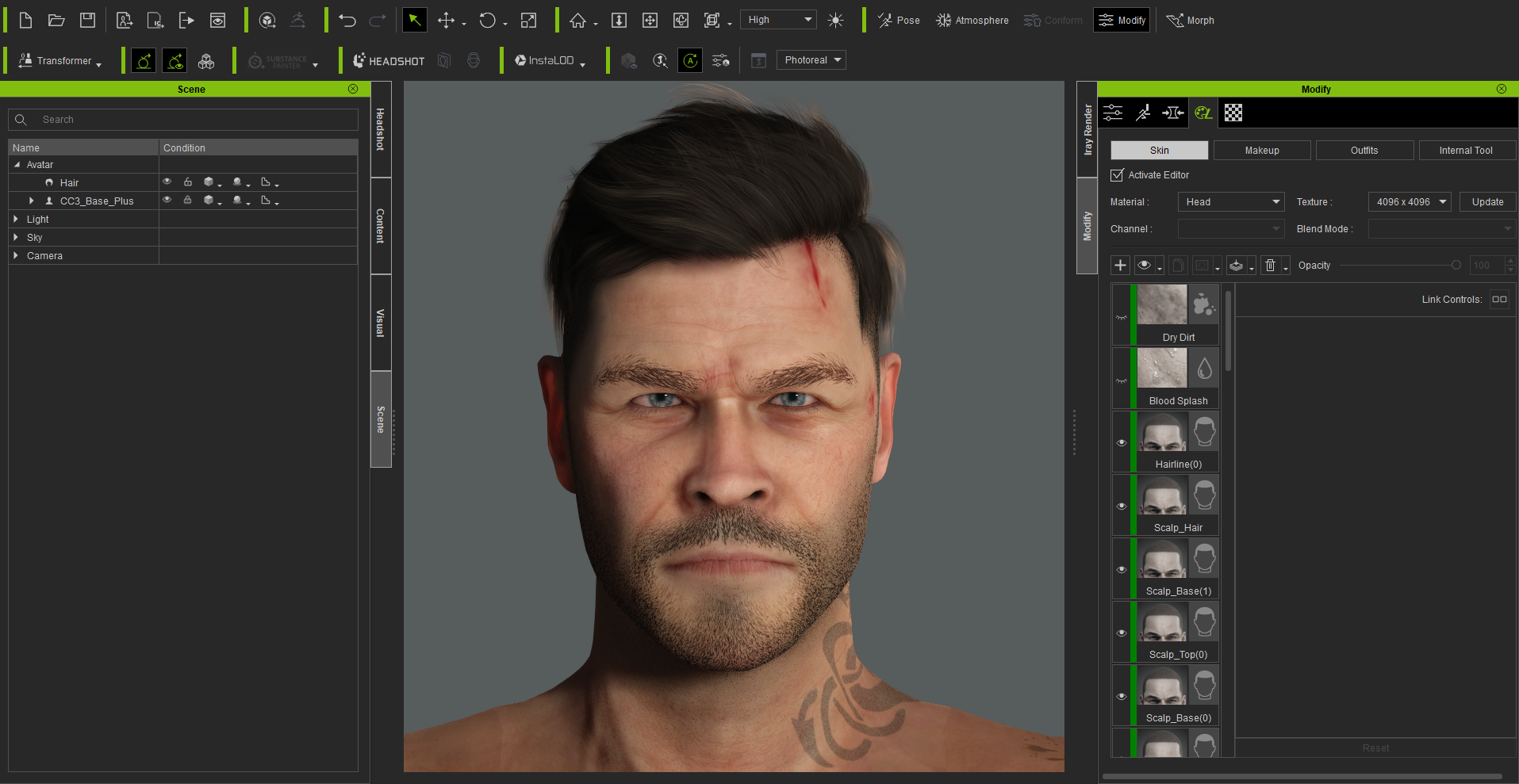Open the sliders attribute tab in Modify

[x=1113, y=113]
